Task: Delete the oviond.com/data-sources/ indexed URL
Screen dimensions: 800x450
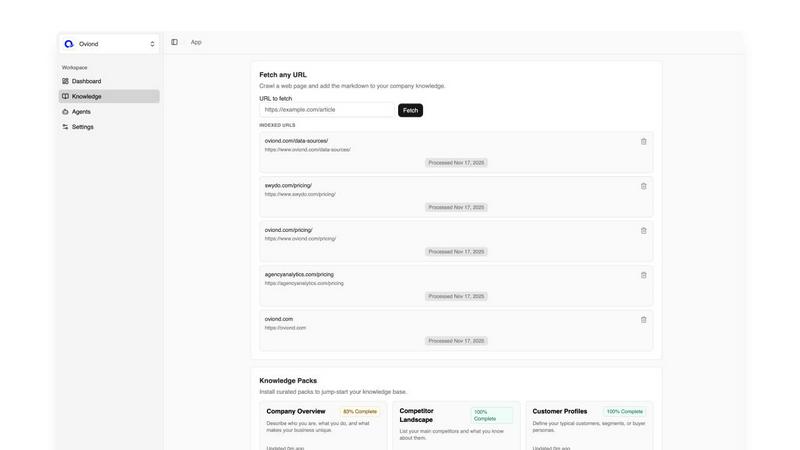Action: 643,141
